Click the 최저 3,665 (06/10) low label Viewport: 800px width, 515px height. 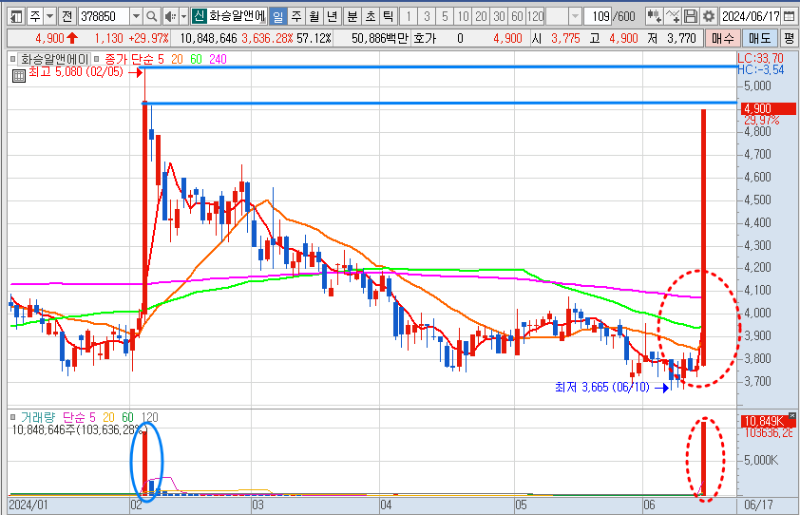[602, 387]
